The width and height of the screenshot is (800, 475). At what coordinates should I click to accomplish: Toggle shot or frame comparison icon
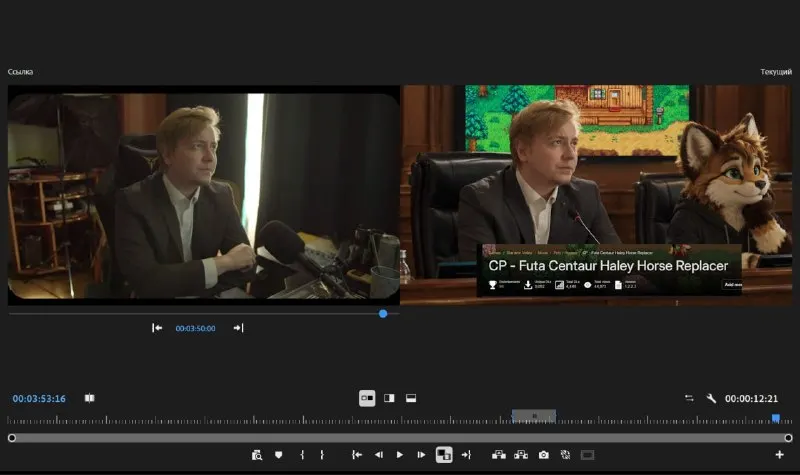point(90,398)
